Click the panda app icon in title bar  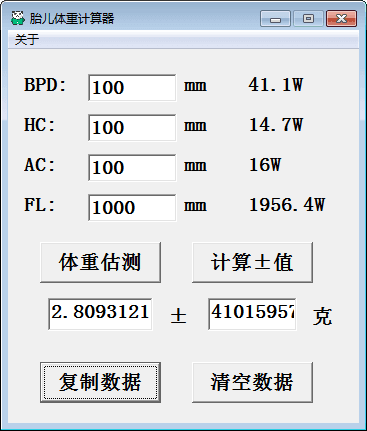(18, 18)
